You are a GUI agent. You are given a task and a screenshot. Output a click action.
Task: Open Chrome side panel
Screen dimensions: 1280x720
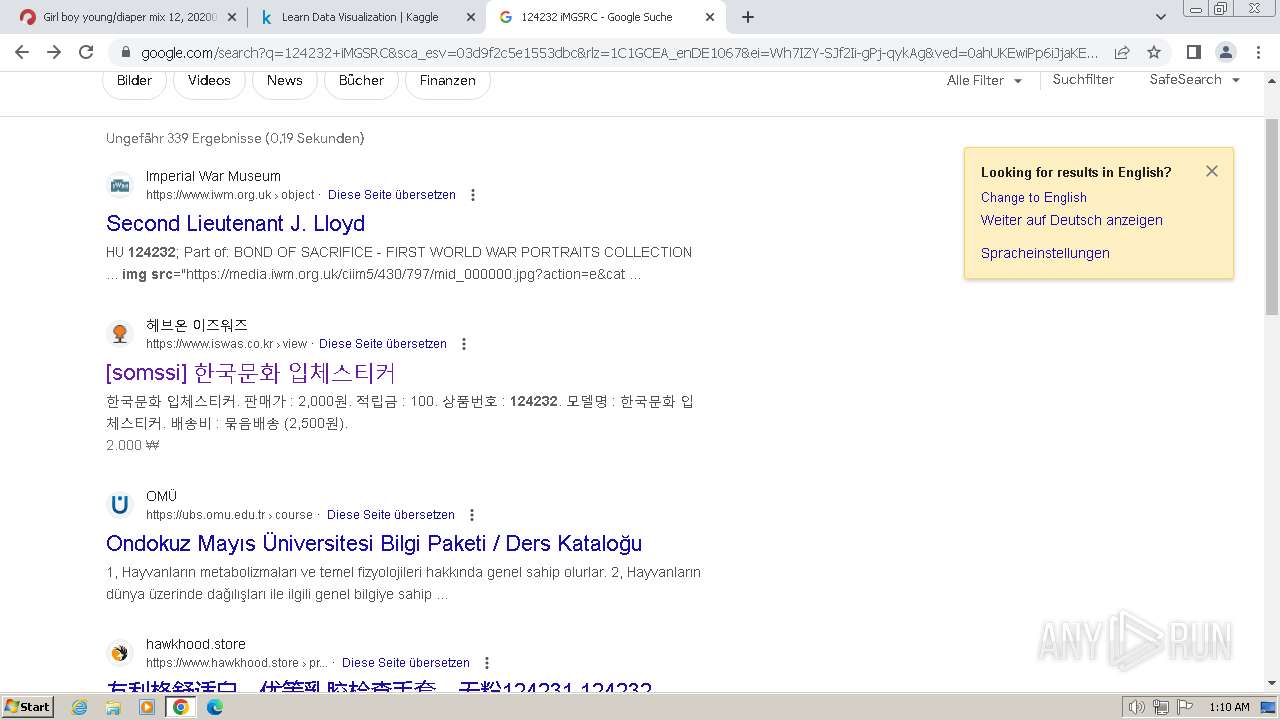tap(1193, 53)
